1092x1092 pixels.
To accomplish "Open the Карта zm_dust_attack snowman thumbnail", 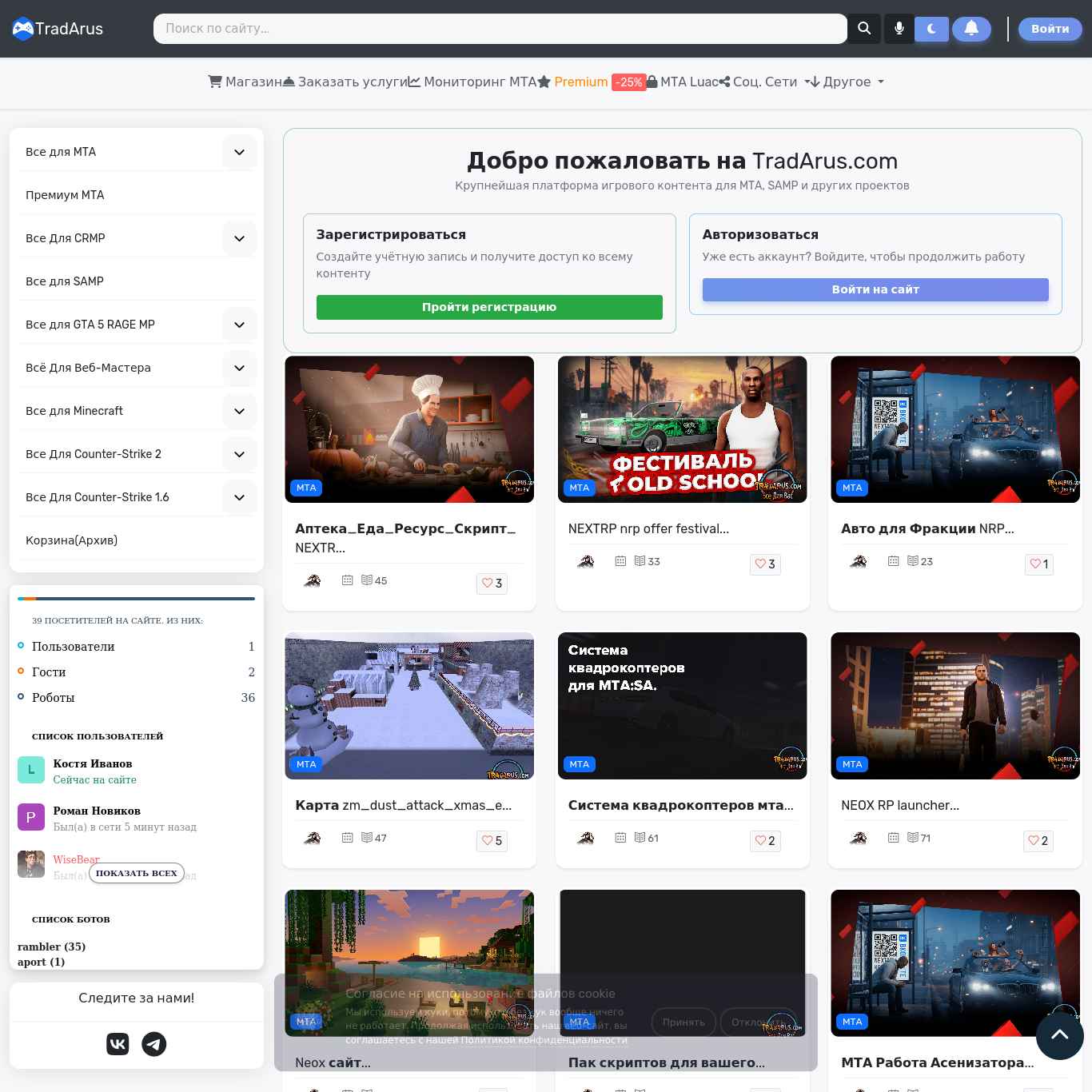I will click(x=409, y=706).
